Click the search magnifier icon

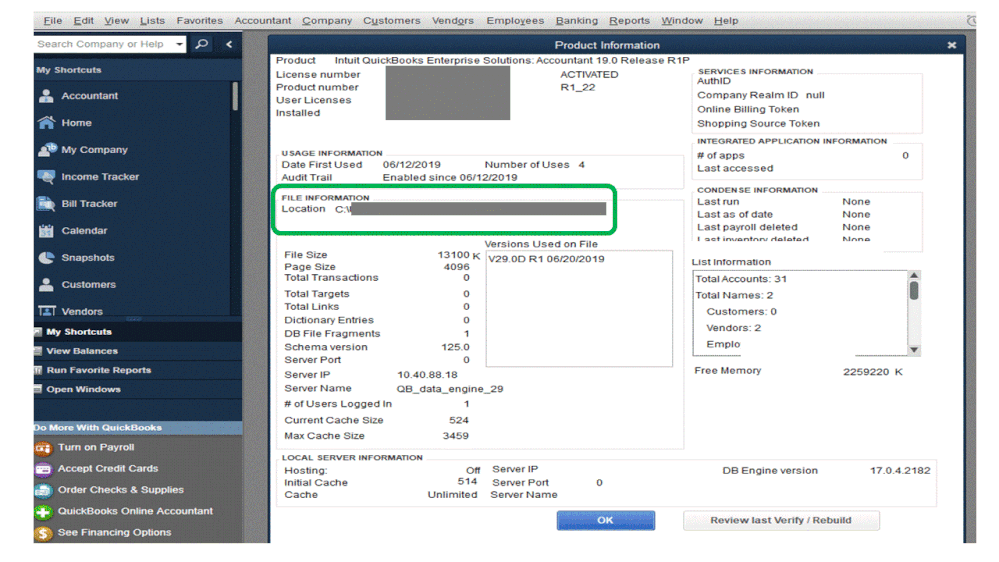[x=202, y=44]
